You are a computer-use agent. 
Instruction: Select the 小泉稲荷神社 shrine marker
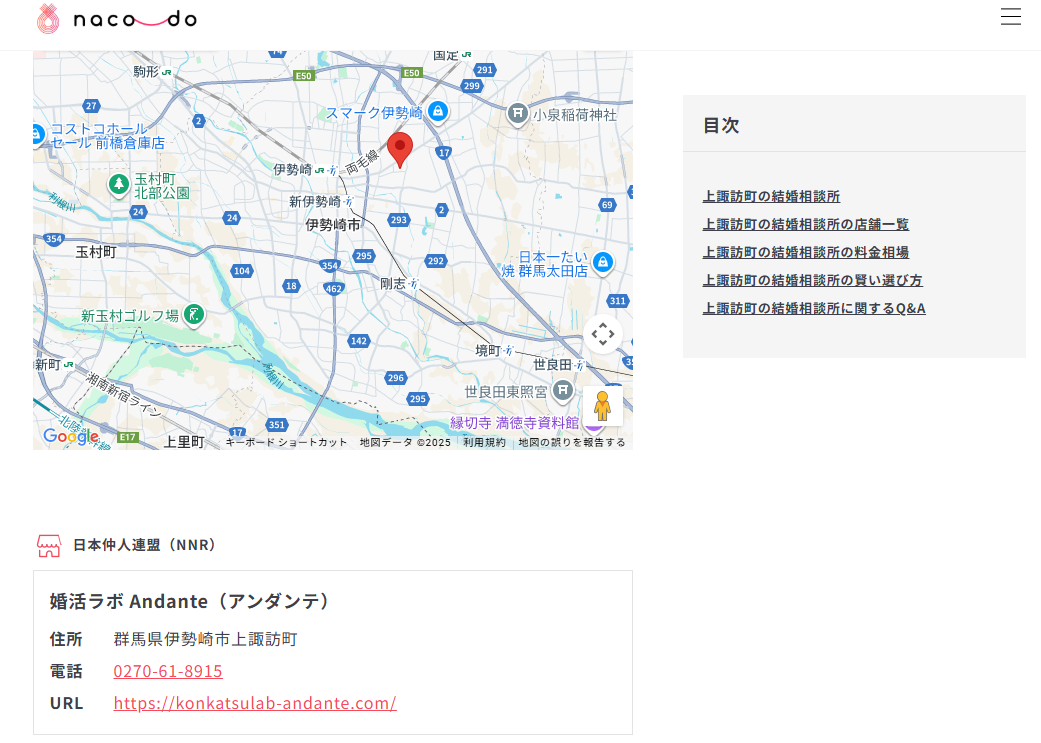(518, 114)
